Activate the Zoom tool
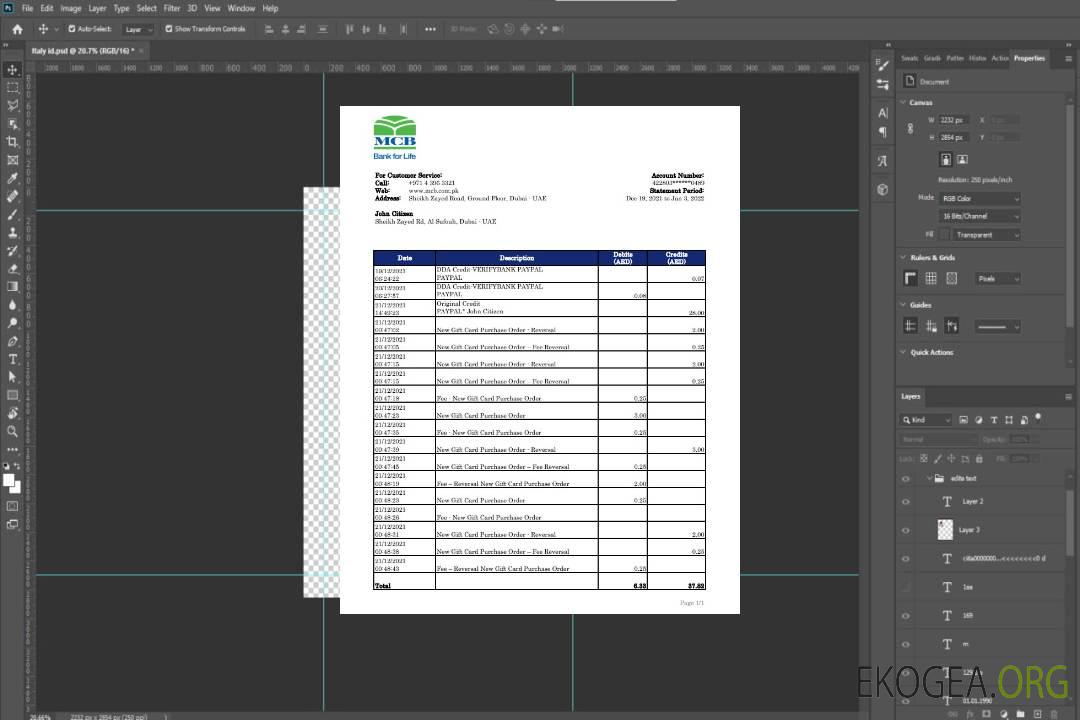The width and height of the screenshot is (1080, 720). coord(13,431)
